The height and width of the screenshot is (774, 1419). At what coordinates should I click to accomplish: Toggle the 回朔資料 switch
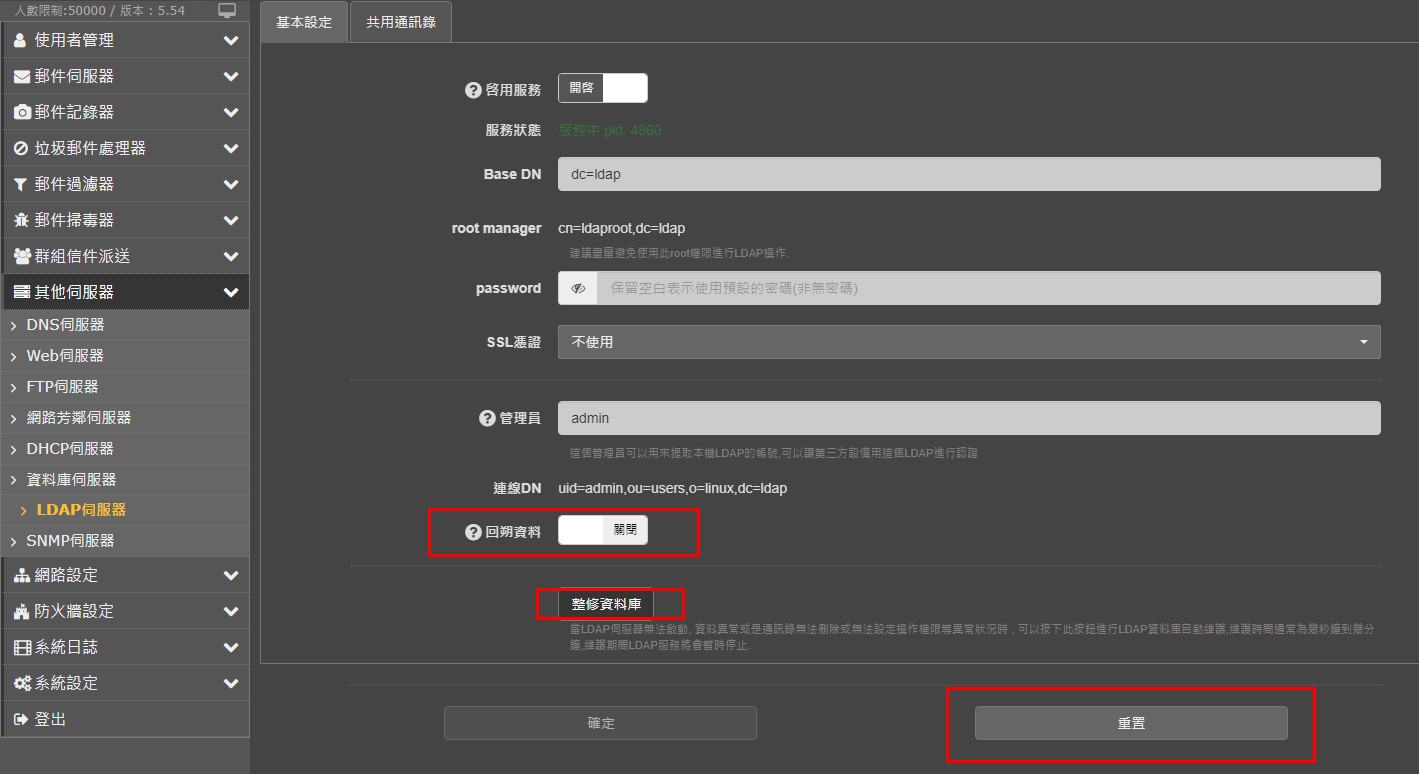602,531
